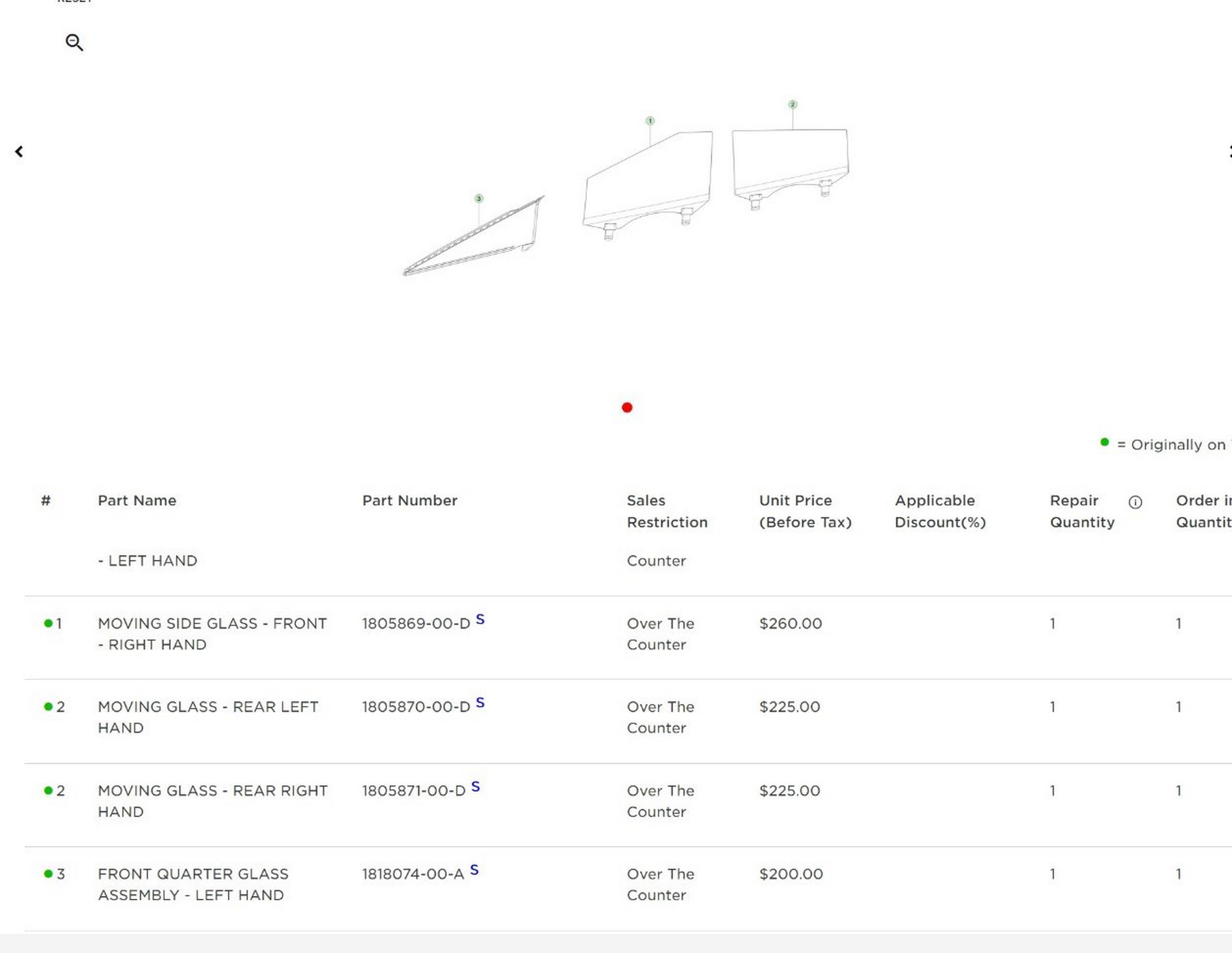Click the S marker beside 1805869-00-D
This screenshot has width=1232, height=953.
point(480,619)
